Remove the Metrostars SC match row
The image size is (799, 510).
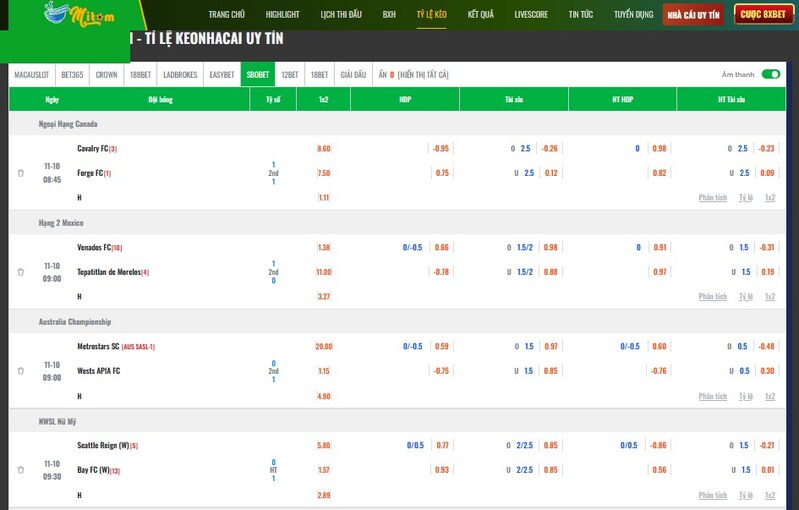(21, 371)
